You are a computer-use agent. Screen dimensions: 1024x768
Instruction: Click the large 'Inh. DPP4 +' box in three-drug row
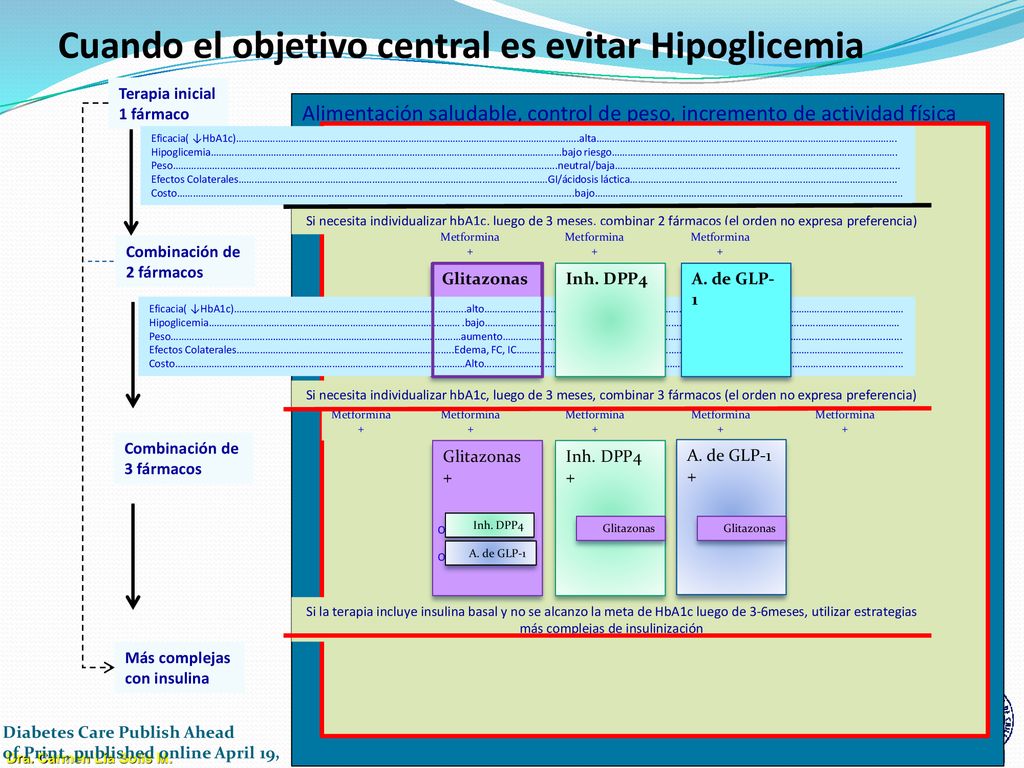point(610,518)
